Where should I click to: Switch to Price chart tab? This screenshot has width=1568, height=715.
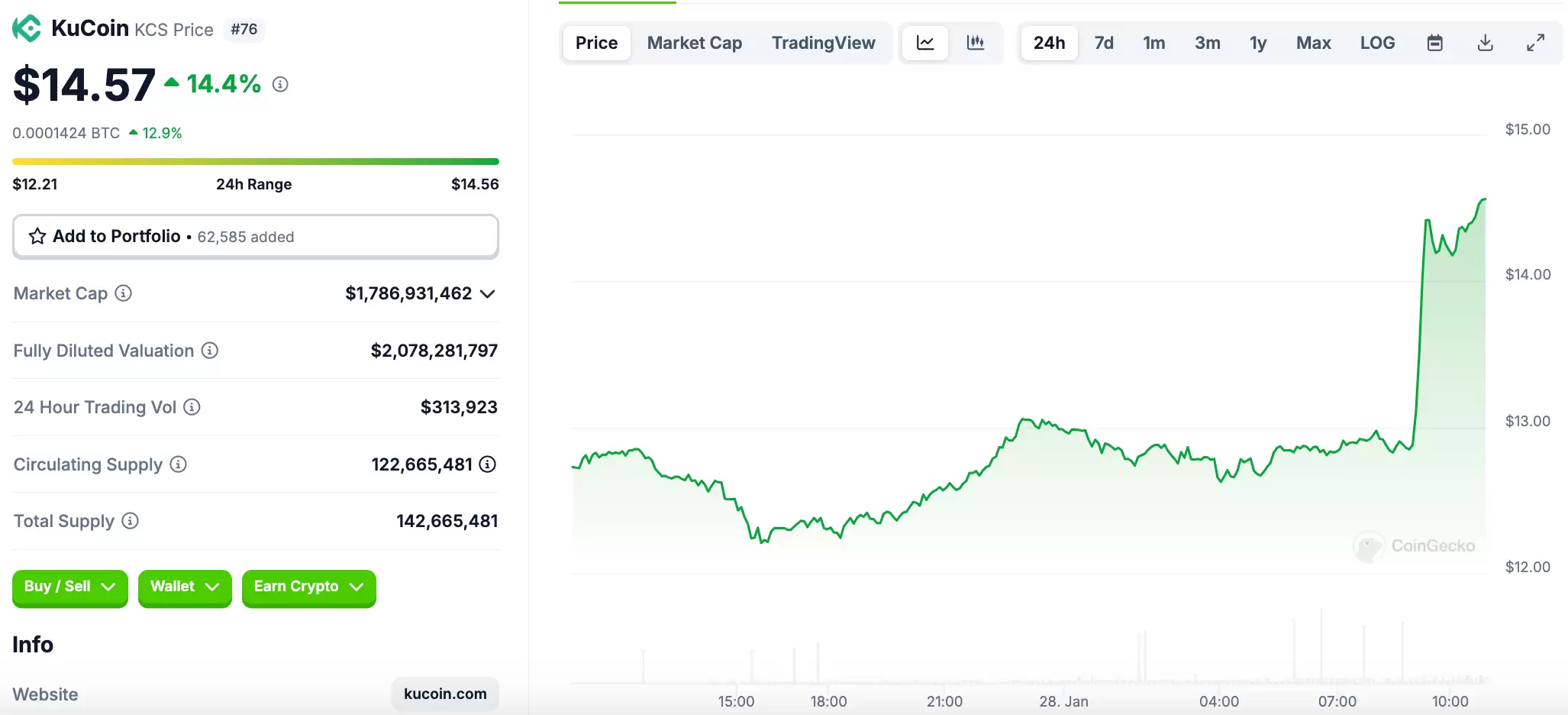click(x=596, y=43)
